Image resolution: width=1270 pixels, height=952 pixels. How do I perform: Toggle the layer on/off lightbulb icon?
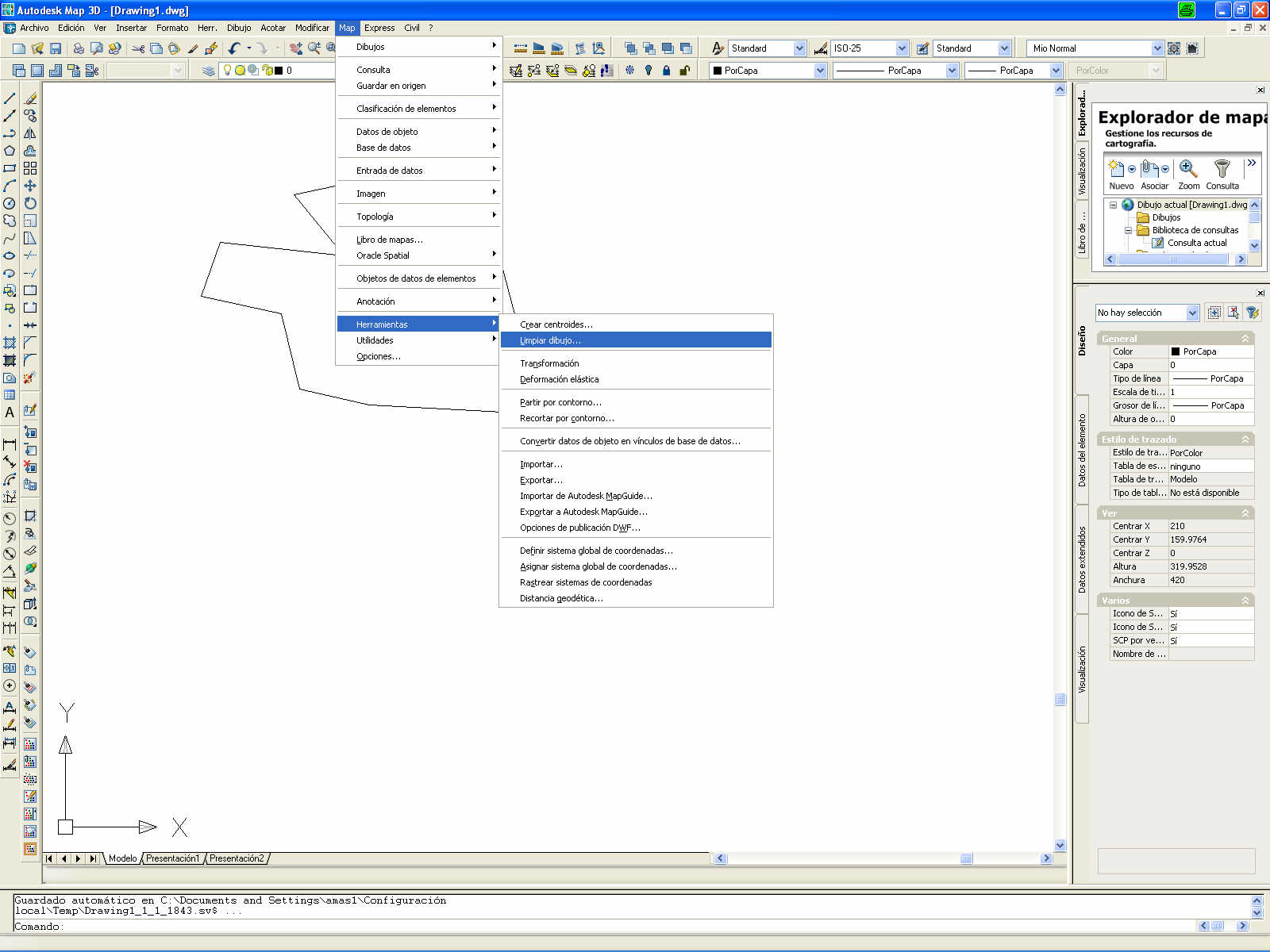[x=227, y=71]
